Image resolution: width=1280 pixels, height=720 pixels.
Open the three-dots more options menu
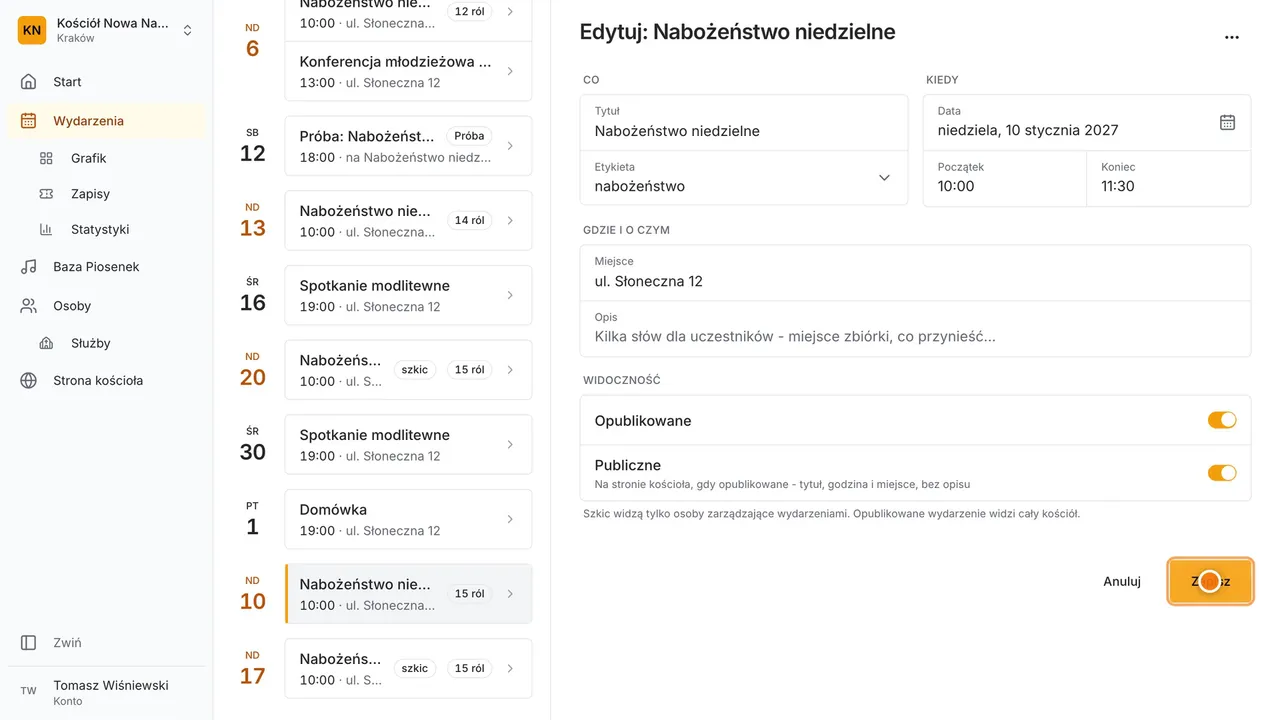1232,37
